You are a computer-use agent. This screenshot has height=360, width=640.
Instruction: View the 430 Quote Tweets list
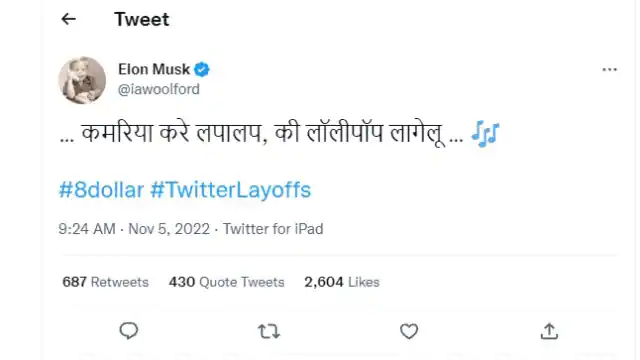click(x=227, y=282)
